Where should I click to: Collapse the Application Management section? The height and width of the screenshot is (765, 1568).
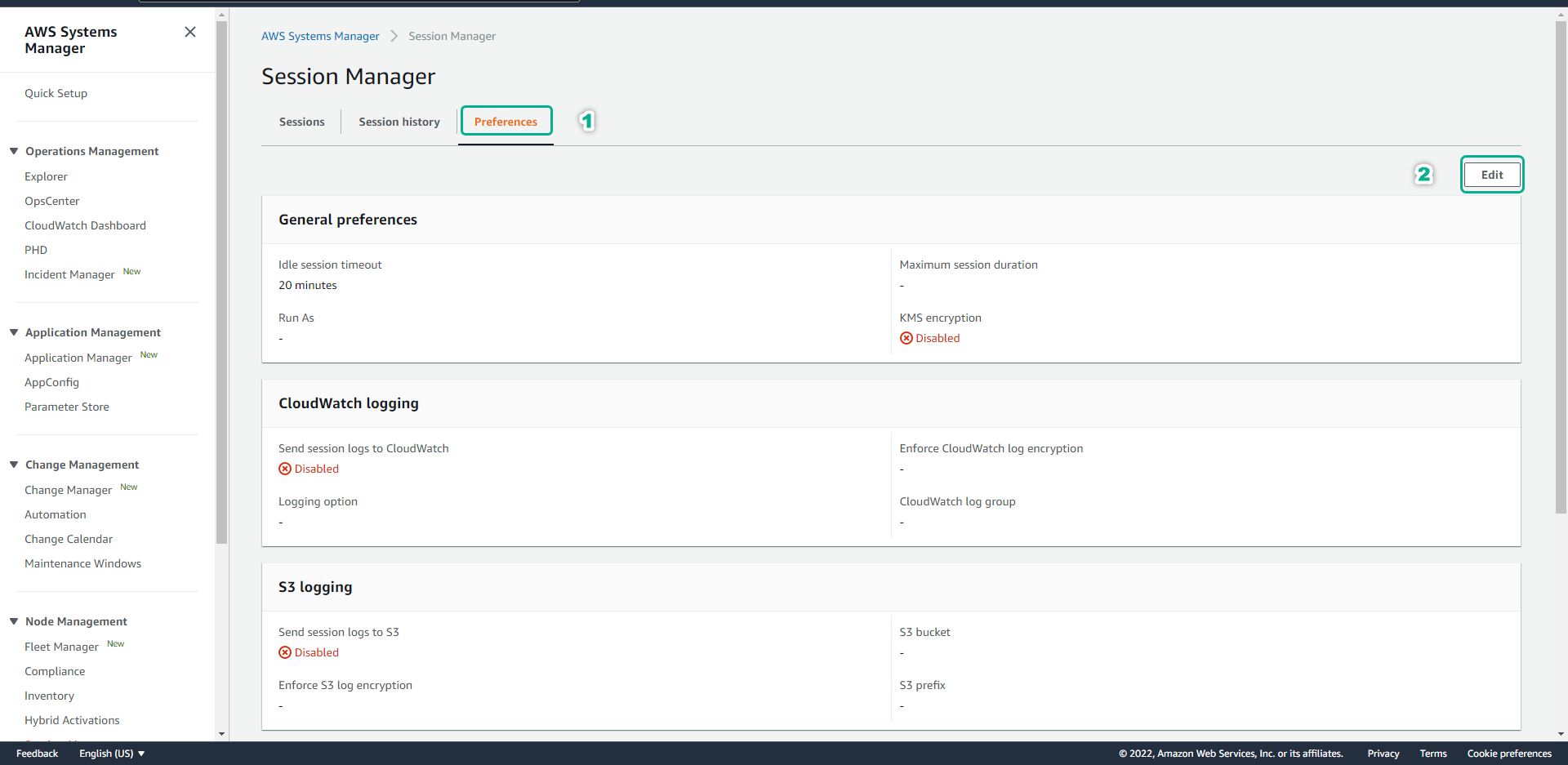coord(13,331)
